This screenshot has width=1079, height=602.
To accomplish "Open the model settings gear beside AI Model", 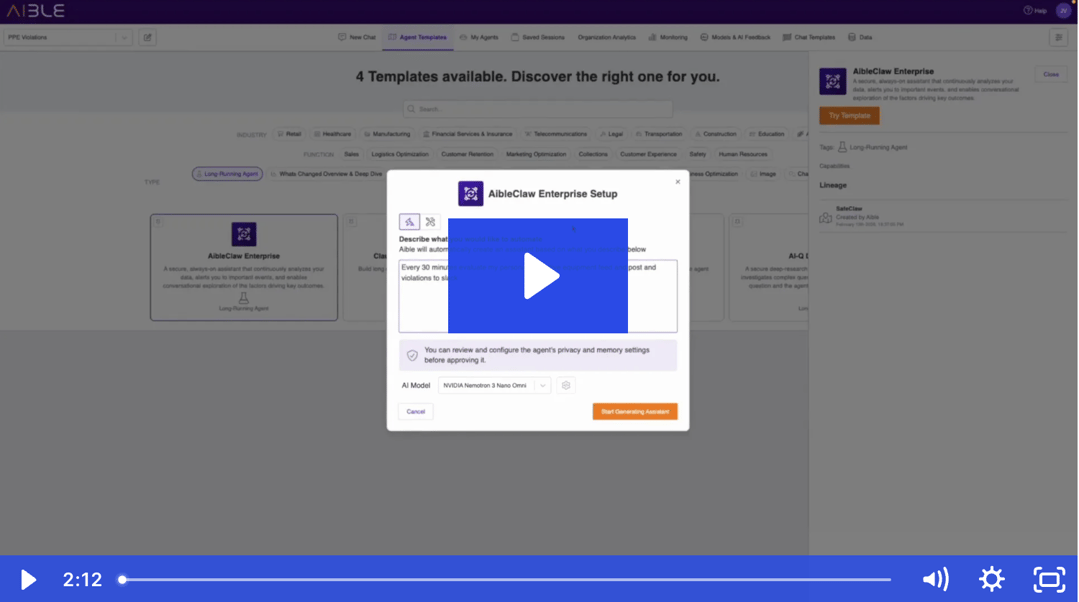I will coord(566,385).
